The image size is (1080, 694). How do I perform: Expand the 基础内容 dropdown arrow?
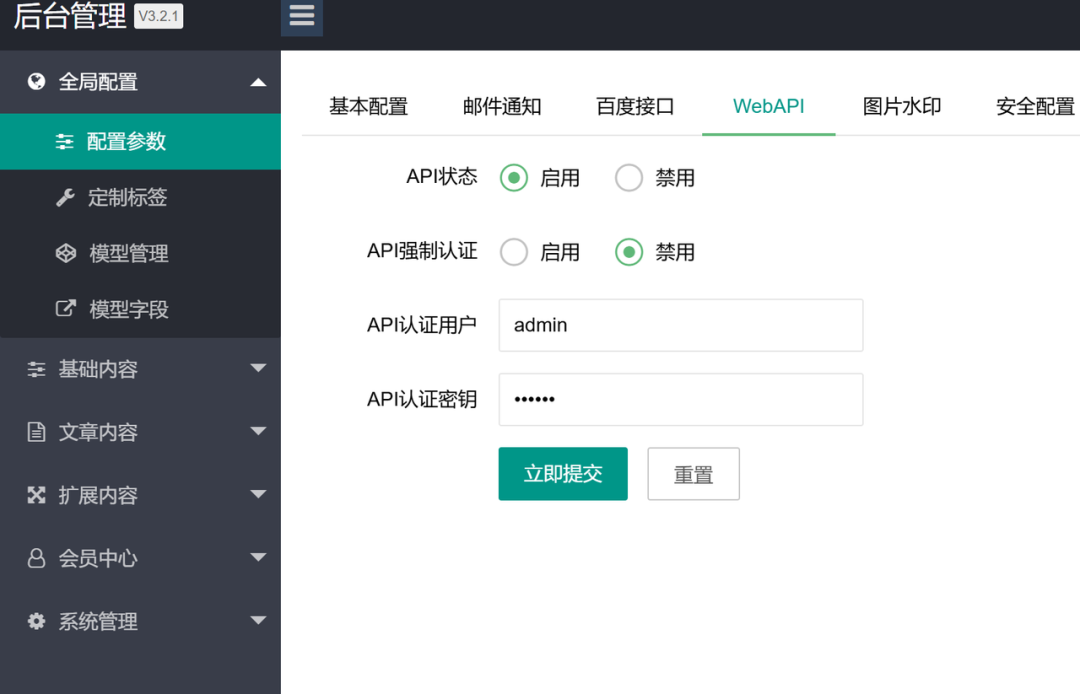(x=258, y=369)
